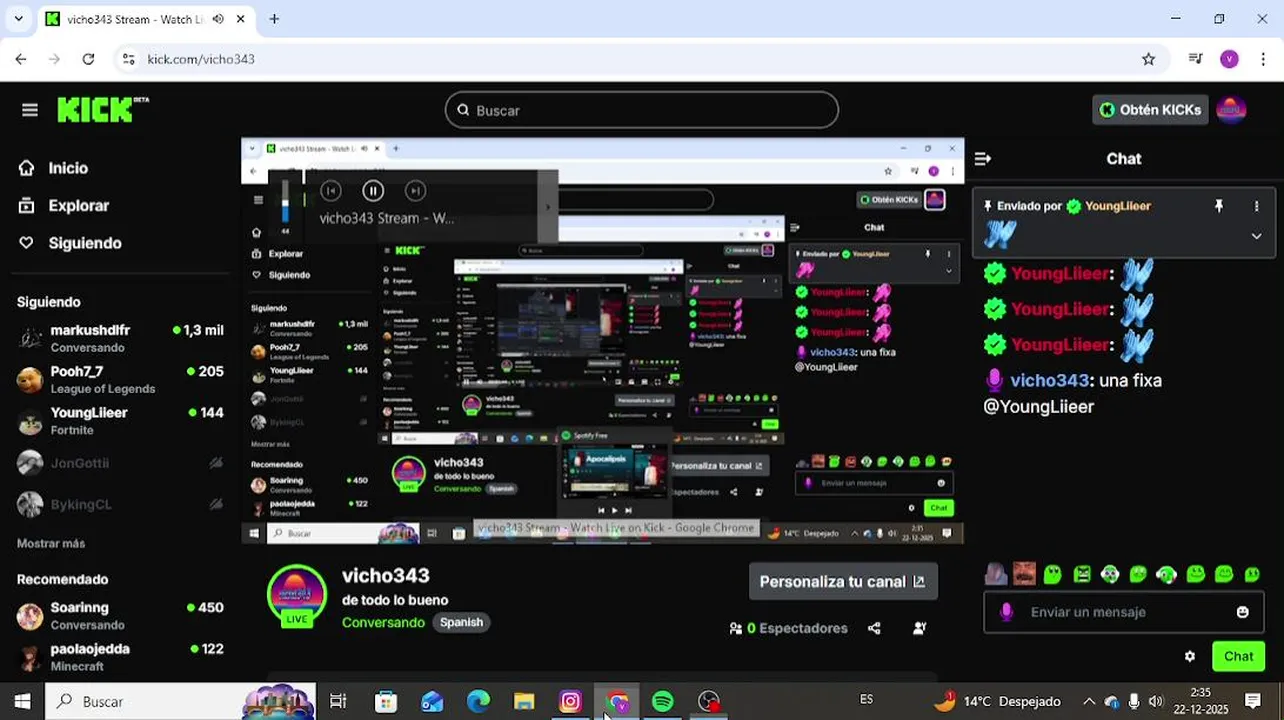Click the share stream icon

coord(874,628)
